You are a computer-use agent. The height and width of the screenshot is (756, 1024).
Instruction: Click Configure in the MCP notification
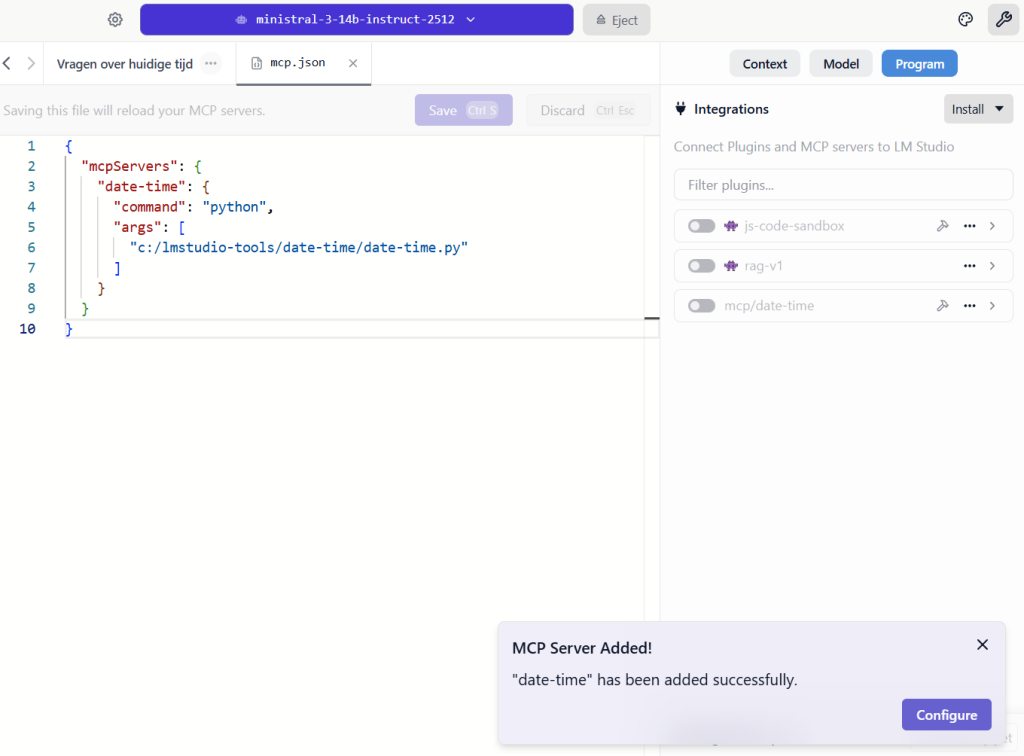point(946,715)
